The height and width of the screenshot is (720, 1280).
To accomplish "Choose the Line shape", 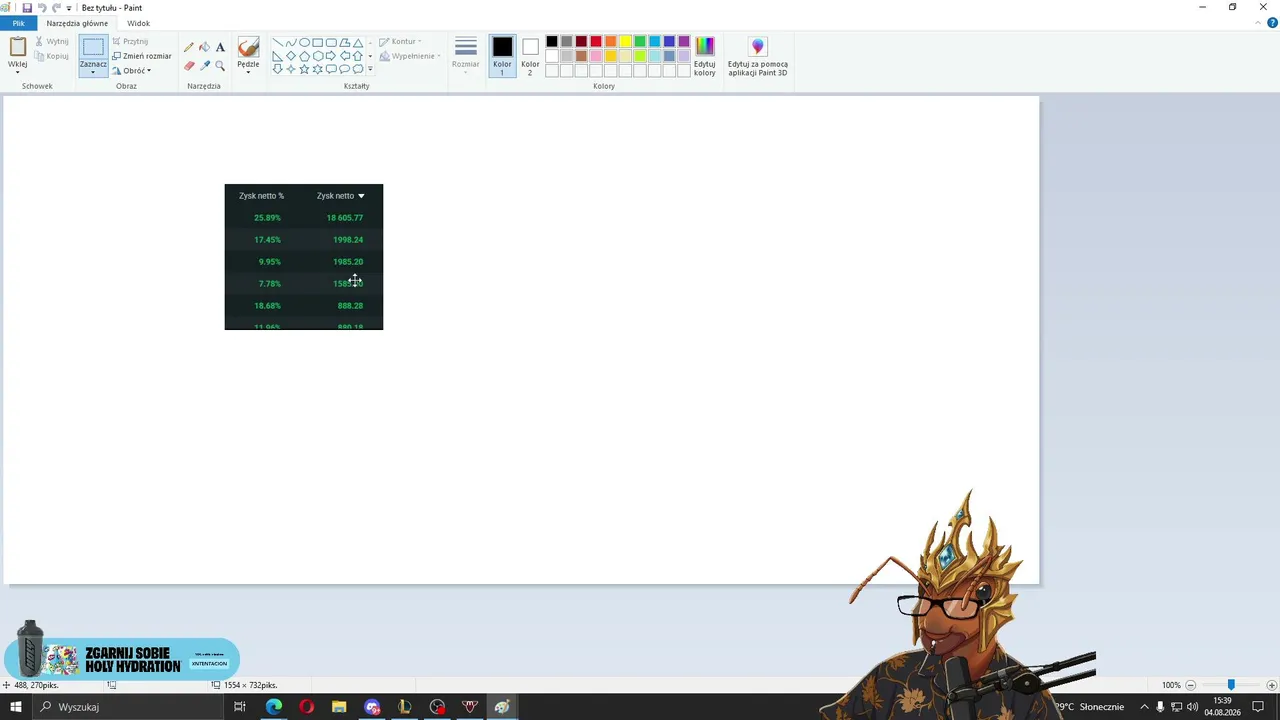I will click(x=278, y=43).
